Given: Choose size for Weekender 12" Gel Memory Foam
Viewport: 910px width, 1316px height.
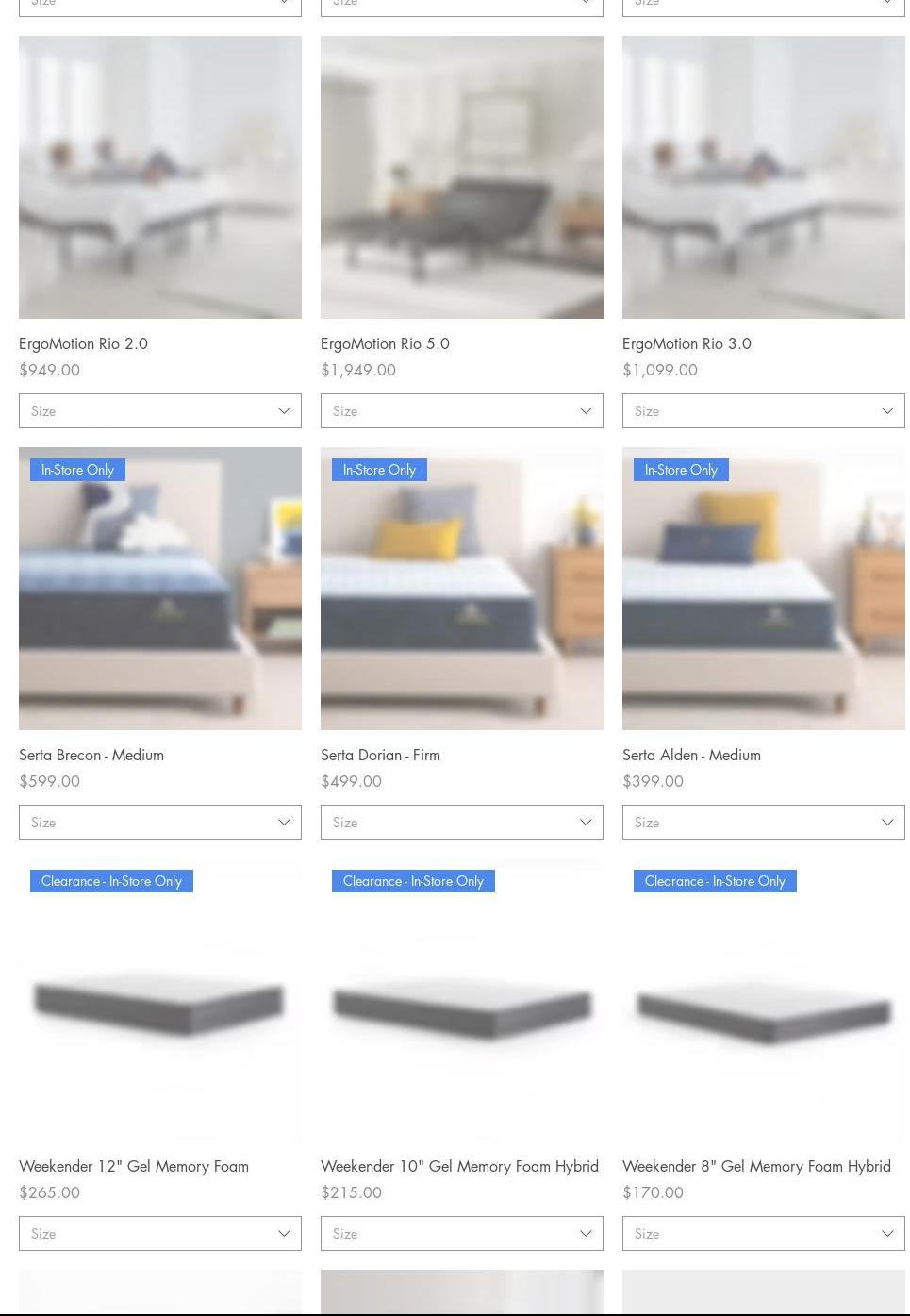Looking at the screenshot, I should [160, 1234].
